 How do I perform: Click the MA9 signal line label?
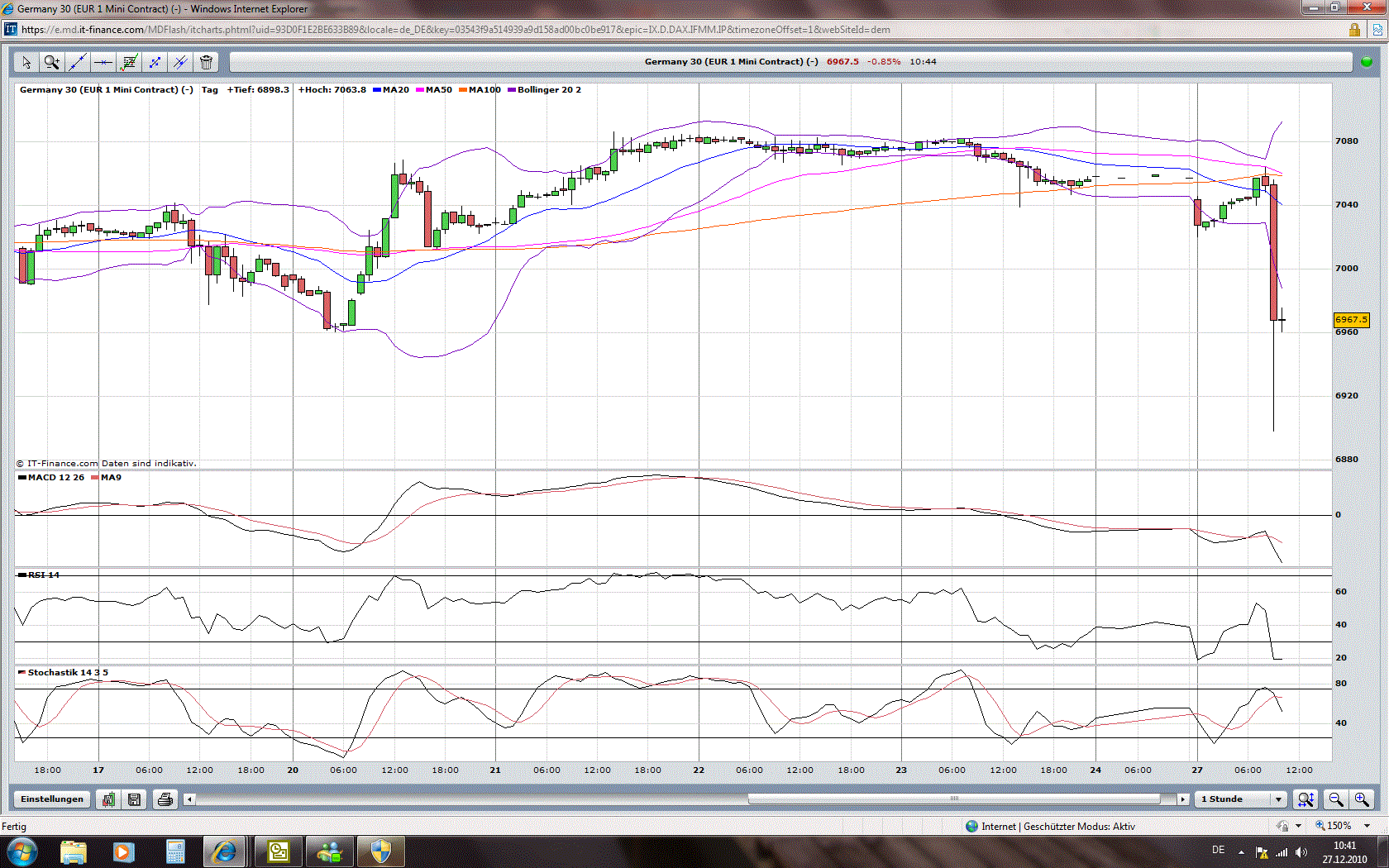(106, 478)
